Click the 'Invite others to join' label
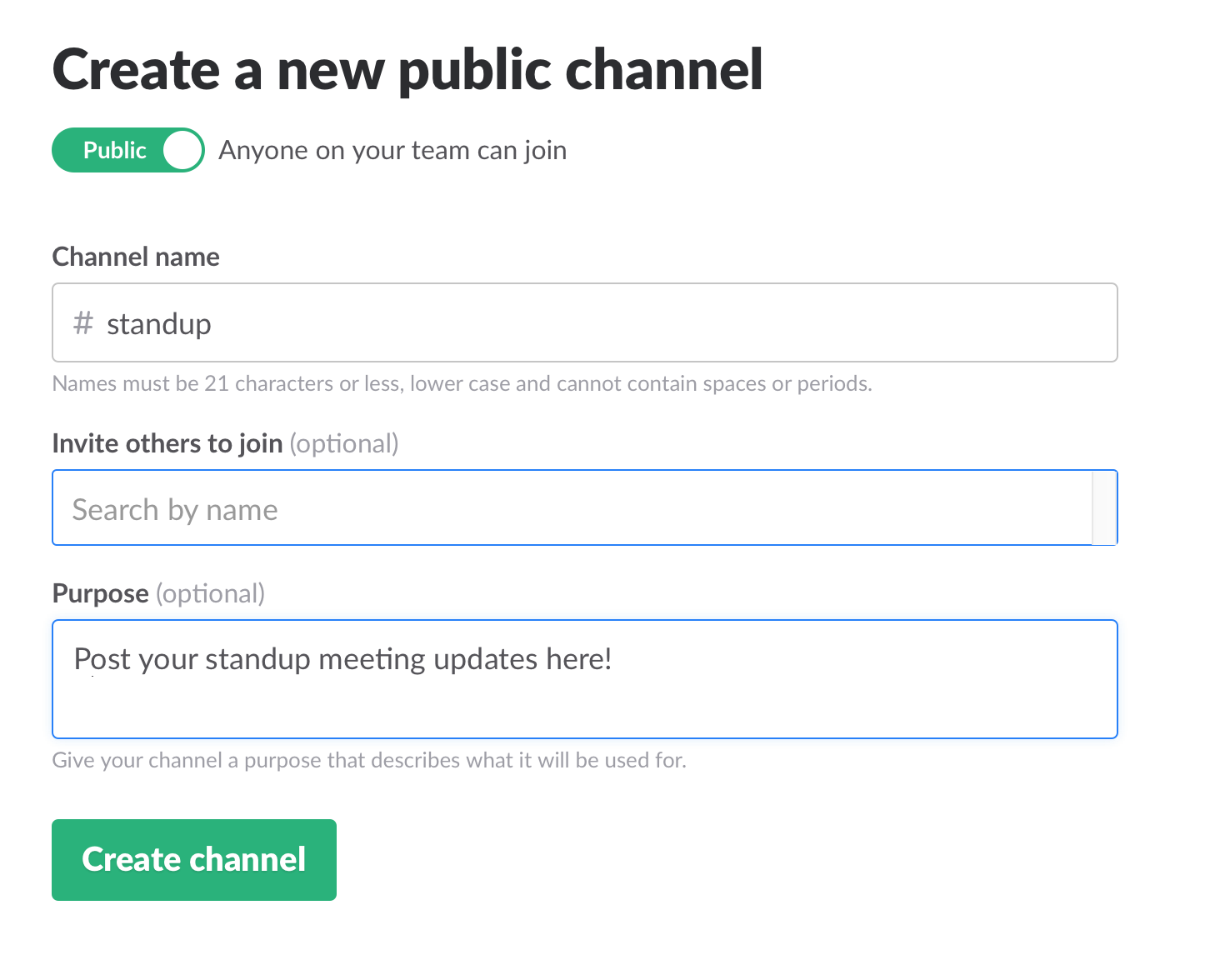Screen dimensions: 1230x980 (x=167, y=443)
